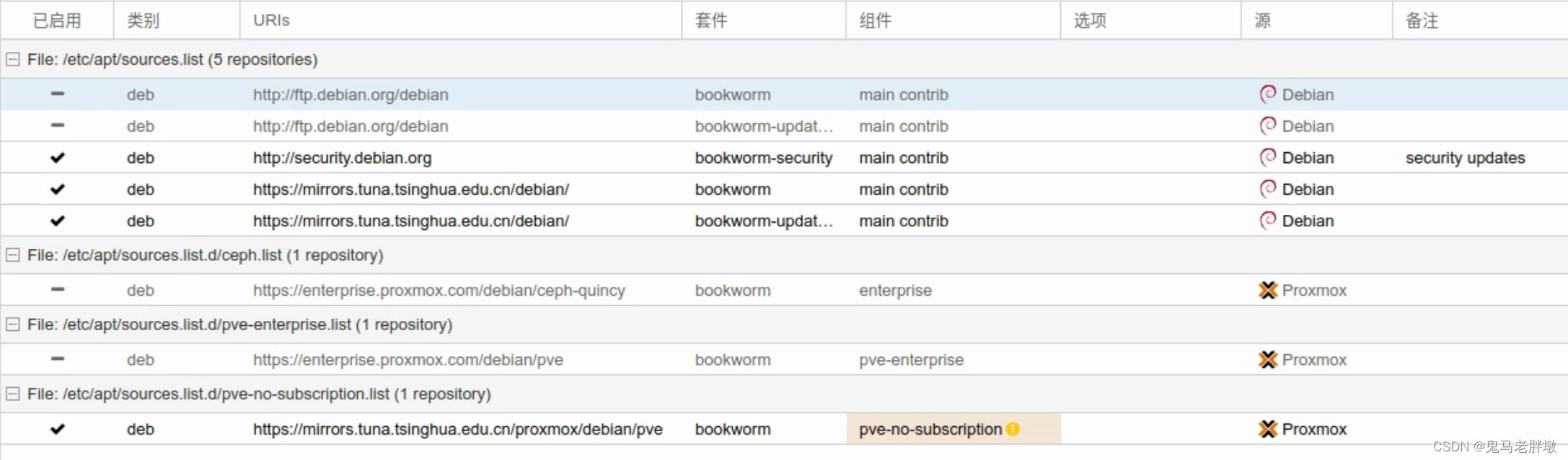This screenshot has width=1568, height=460.
Task: Click the warning icon next to pve-no-subscription
Action: (x=1013, y=428)
